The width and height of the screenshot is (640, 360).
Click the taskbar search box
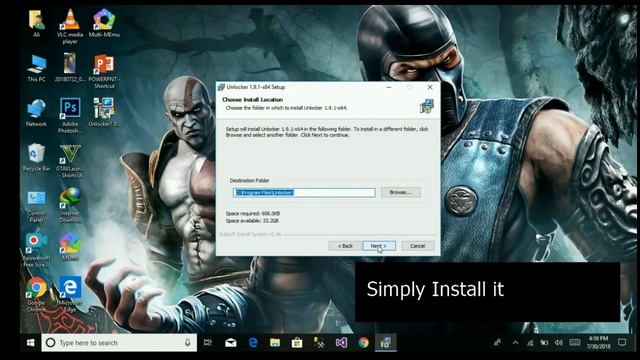coord(119,342)
